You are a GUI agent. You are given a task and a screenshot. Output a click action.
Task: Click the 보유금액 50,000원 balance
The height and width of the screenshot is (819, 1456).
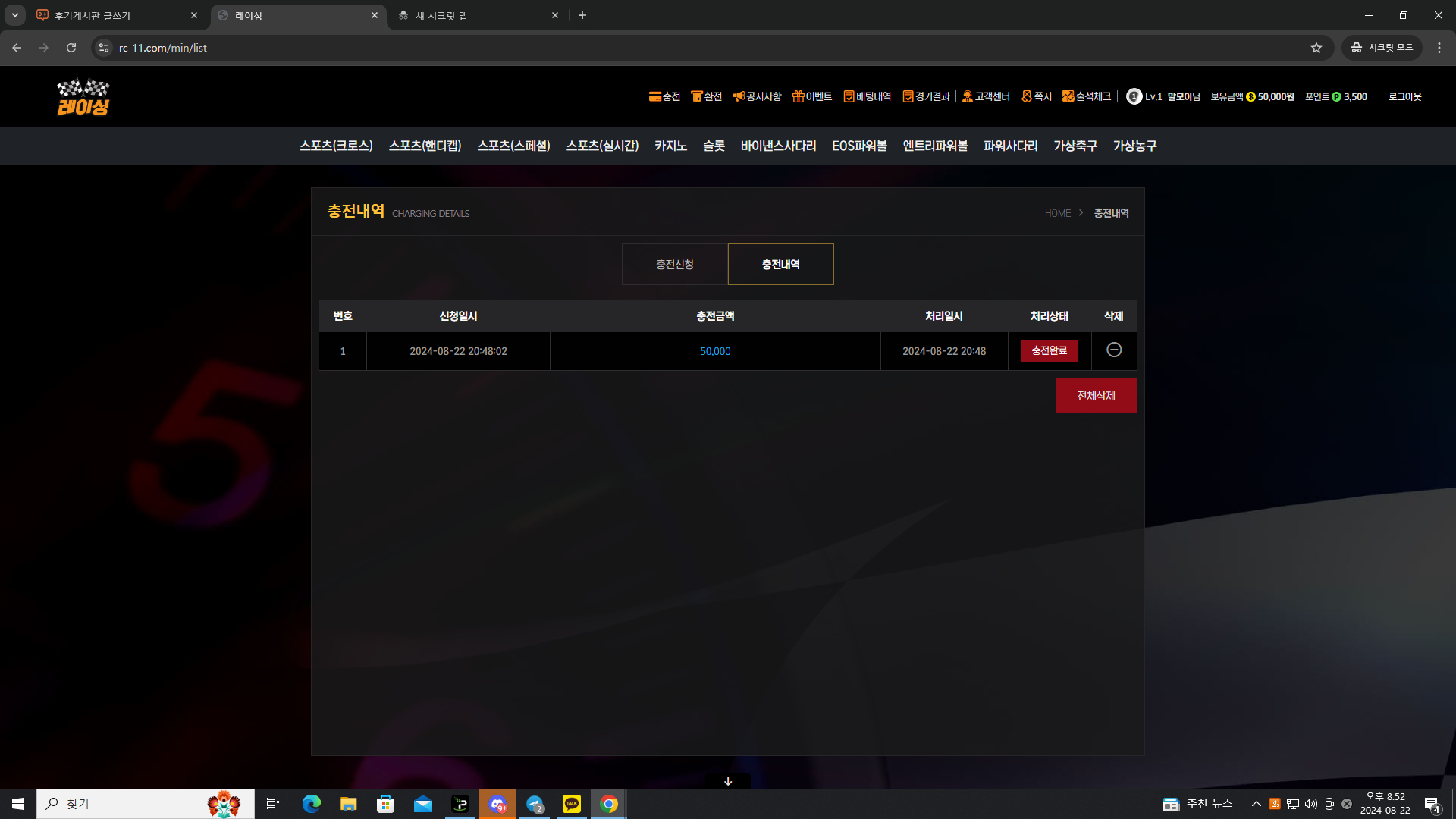pos(1252,96)
